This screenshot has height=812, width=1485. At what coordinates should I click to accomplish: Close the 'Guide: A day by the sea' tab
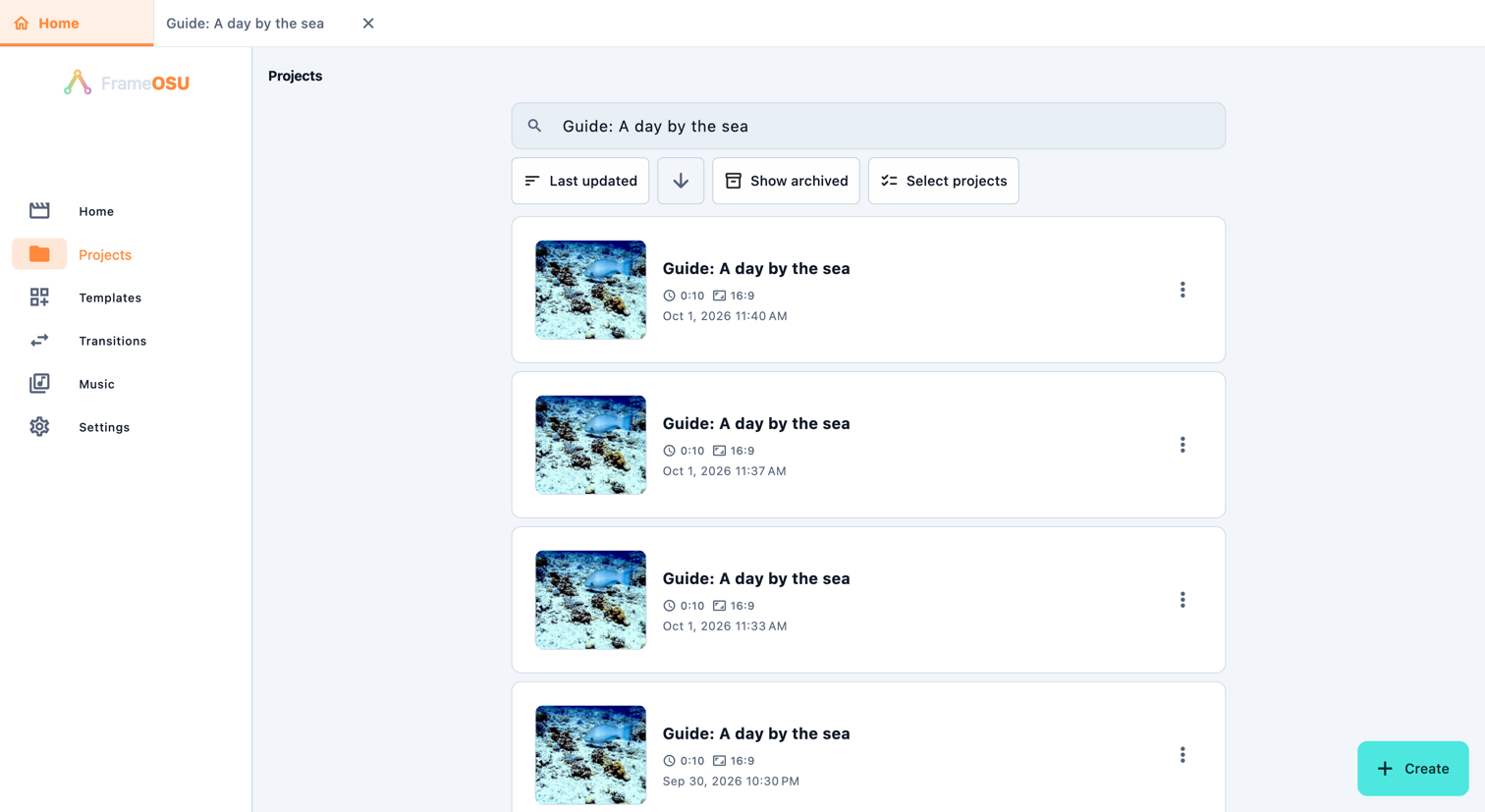[368, 23]
